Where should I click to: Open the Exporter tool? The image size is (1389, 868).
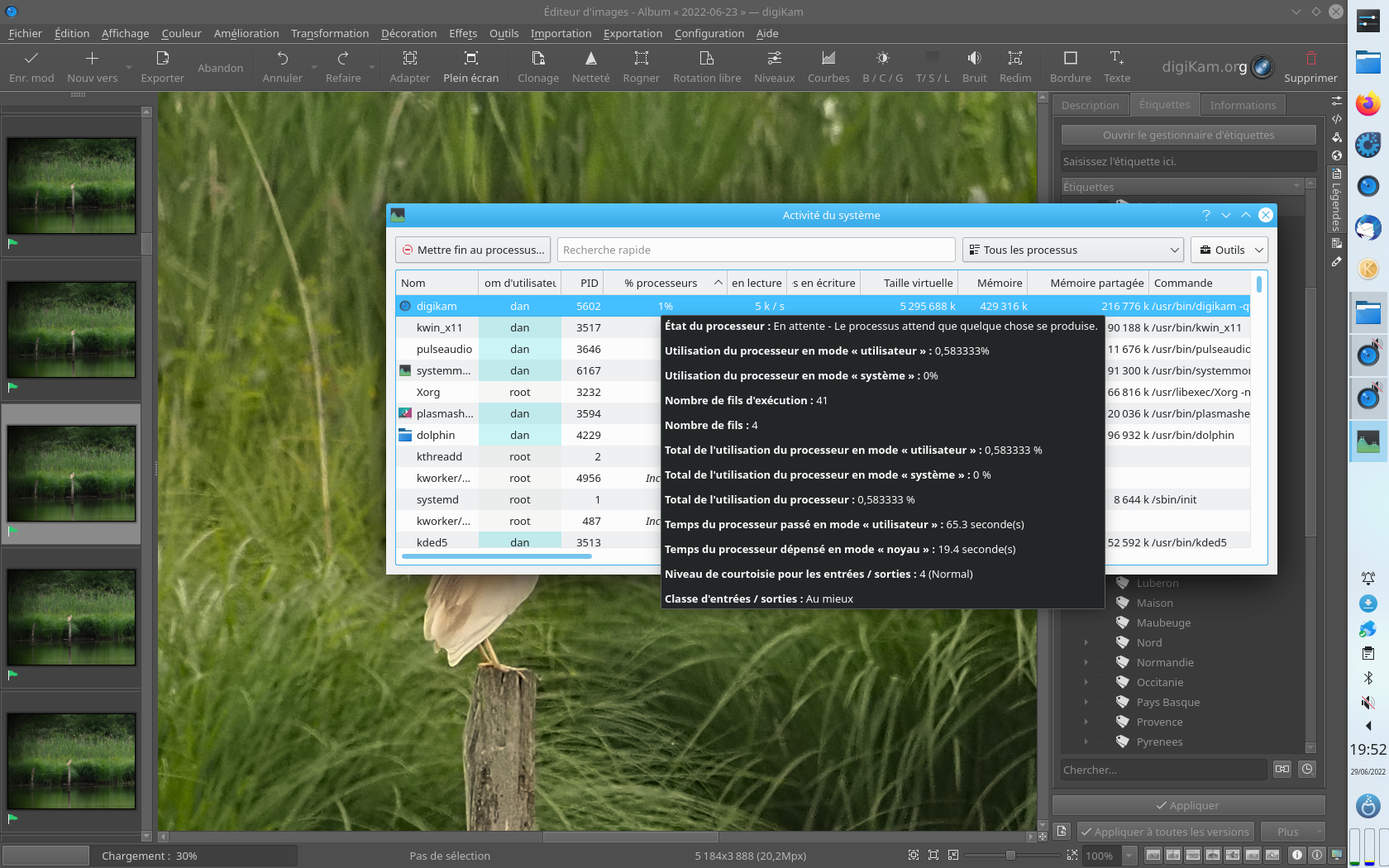coord(162,67)
